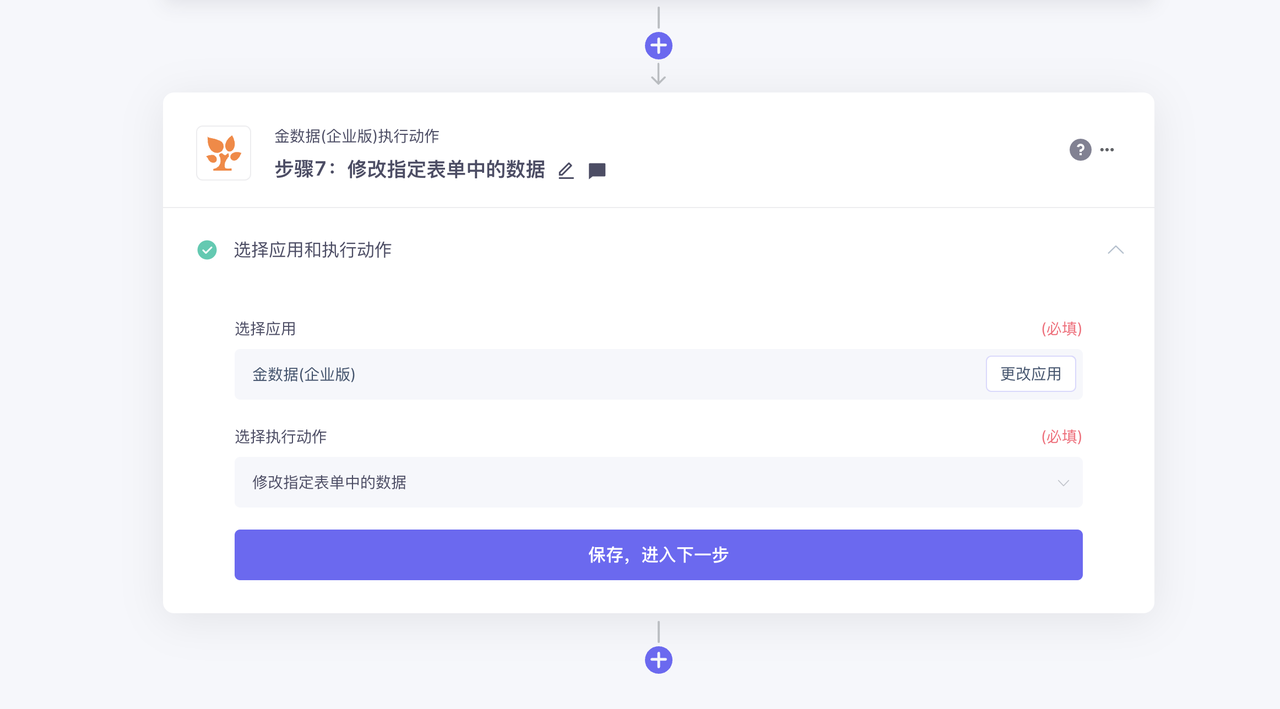Viewport: 1280px width, 709px height.
Task: Click the 选择应用和执行动作 section heading
Action: [313, 250]
